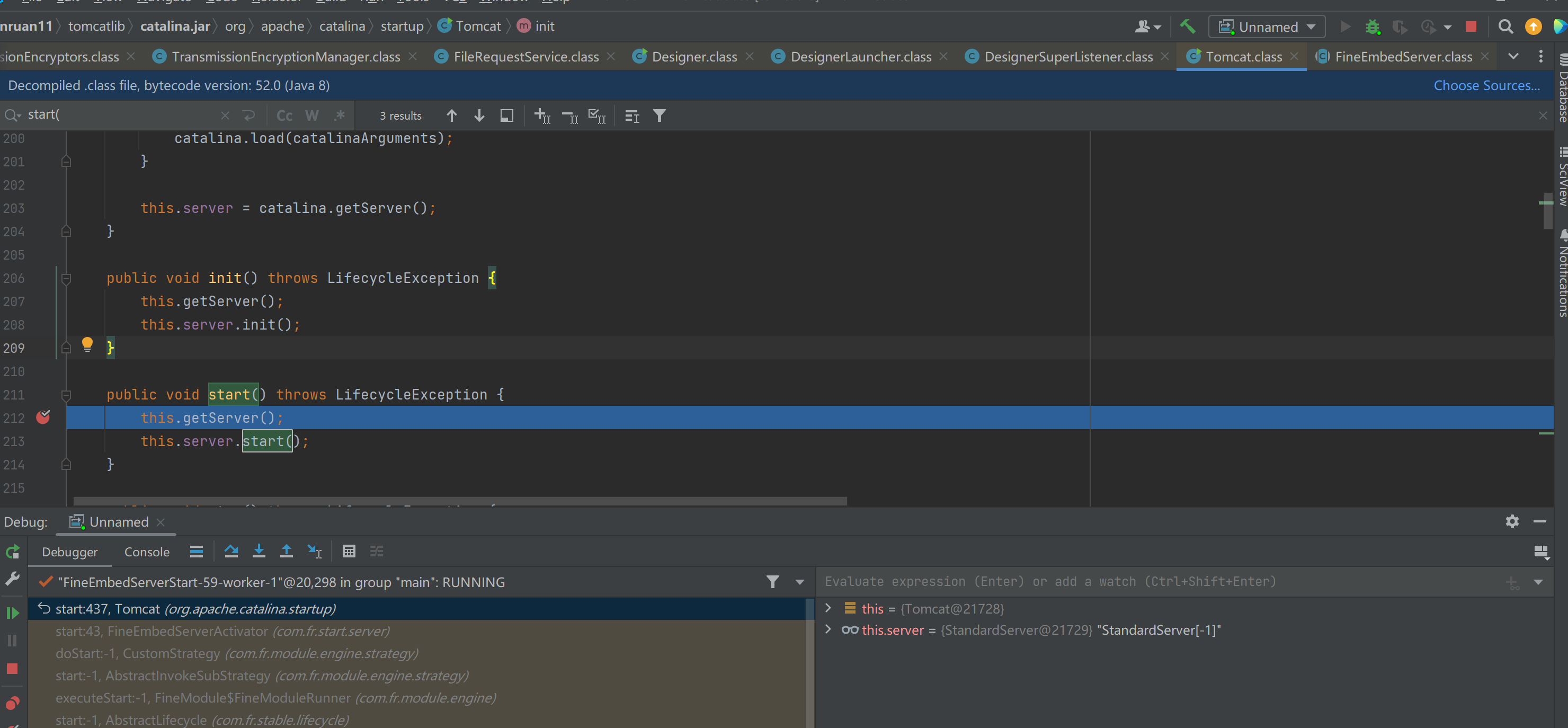This screenshot has width=1568, height=728.
Task: Toggle Match Case (Cc) search option
Action: point(284,116)
